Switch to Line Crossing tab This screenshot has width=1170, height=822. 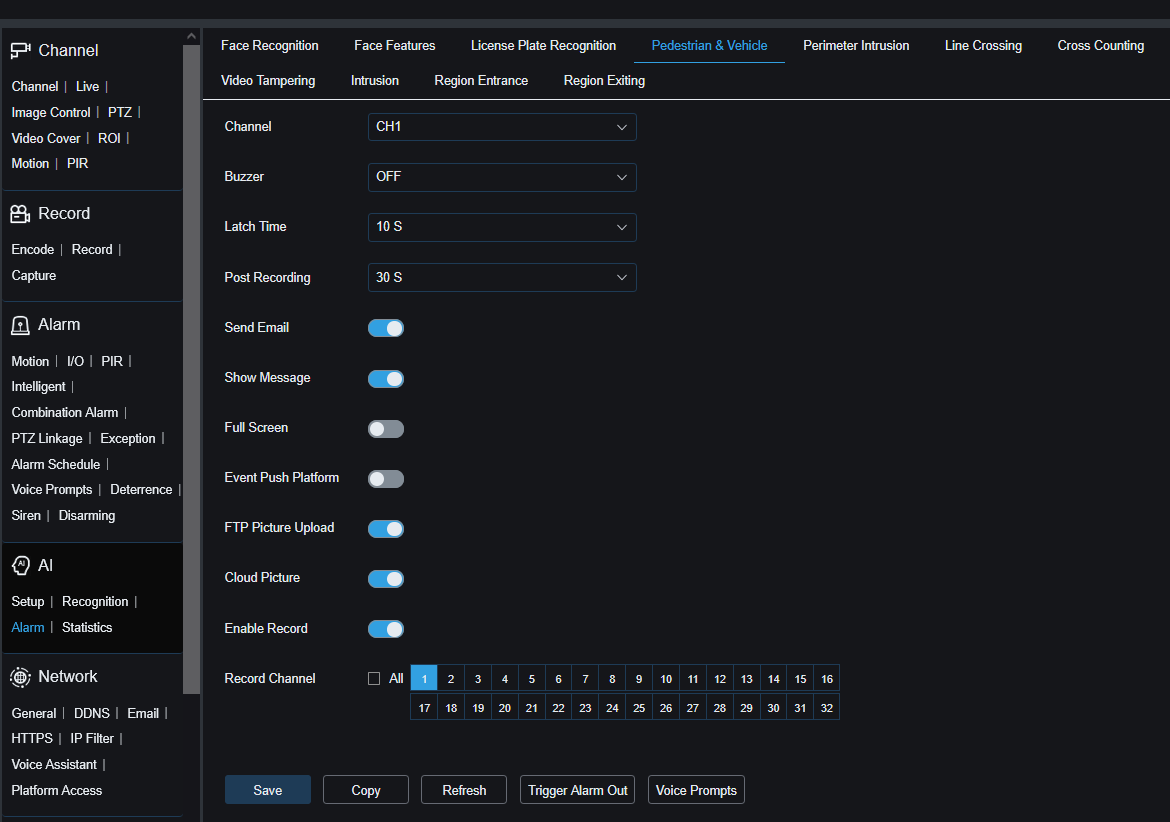[983, 46]
